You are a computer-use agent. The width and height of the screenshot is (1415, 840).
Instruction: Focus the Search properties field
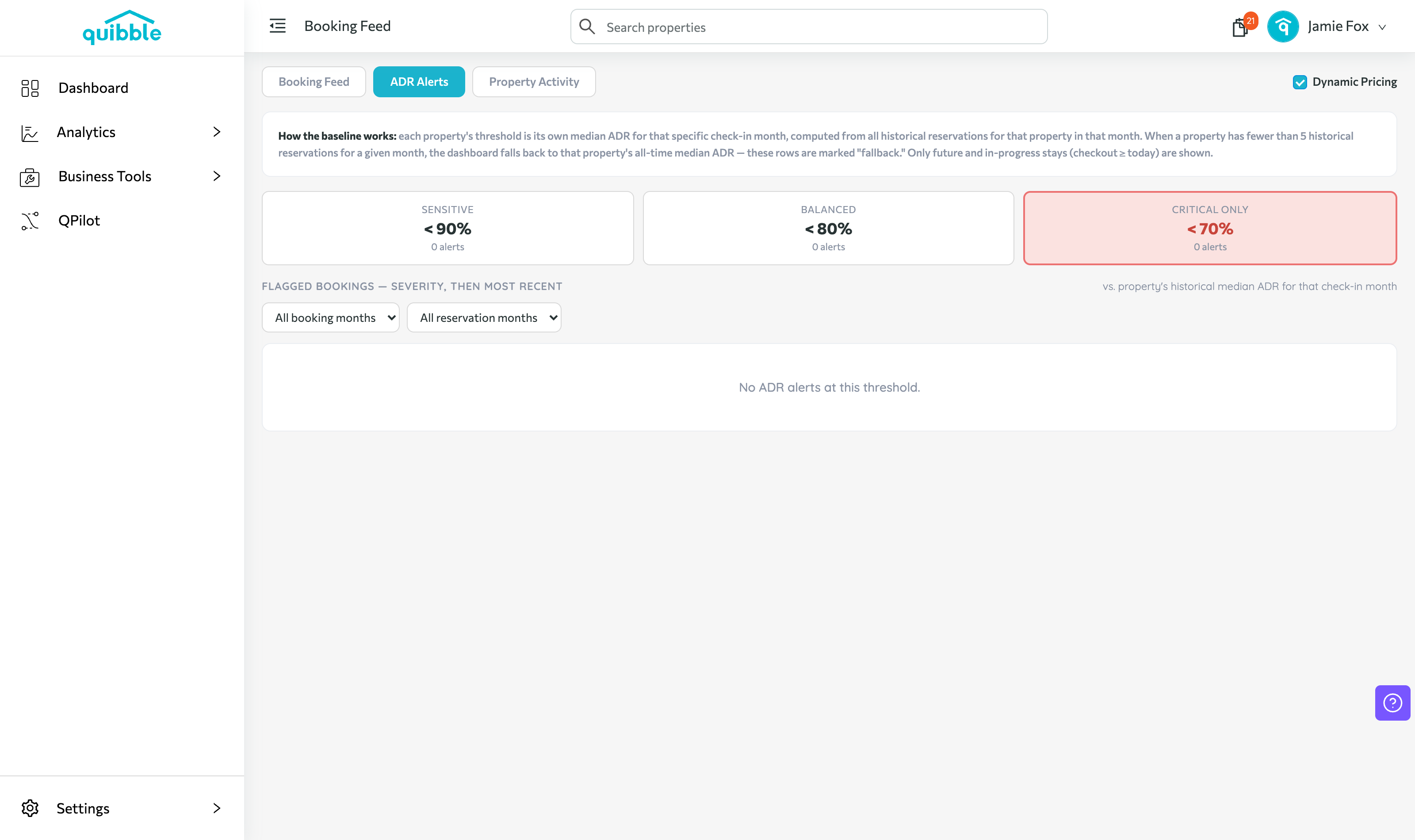click(809, 27)
